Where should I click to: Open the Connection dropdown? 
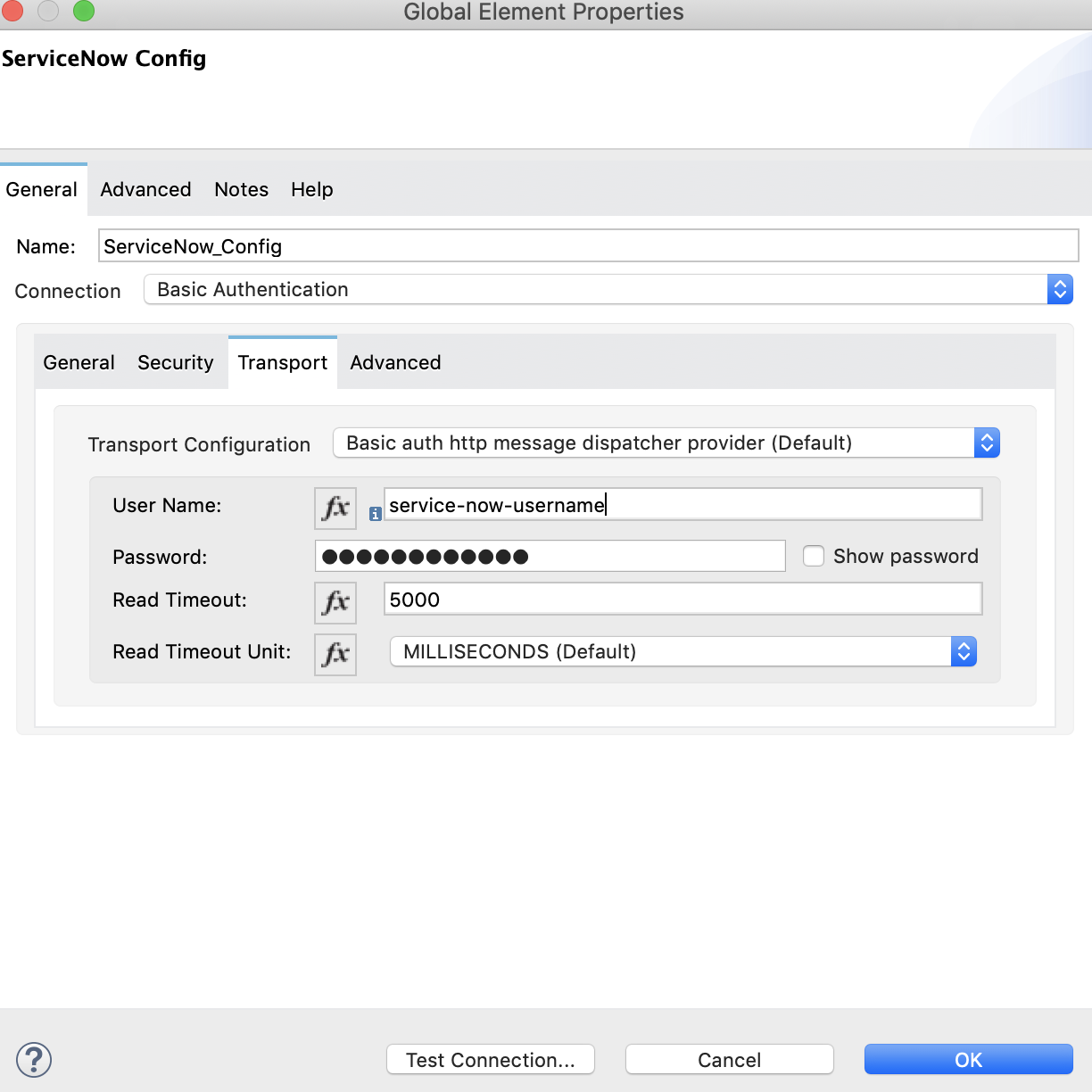coord(1060,289)
